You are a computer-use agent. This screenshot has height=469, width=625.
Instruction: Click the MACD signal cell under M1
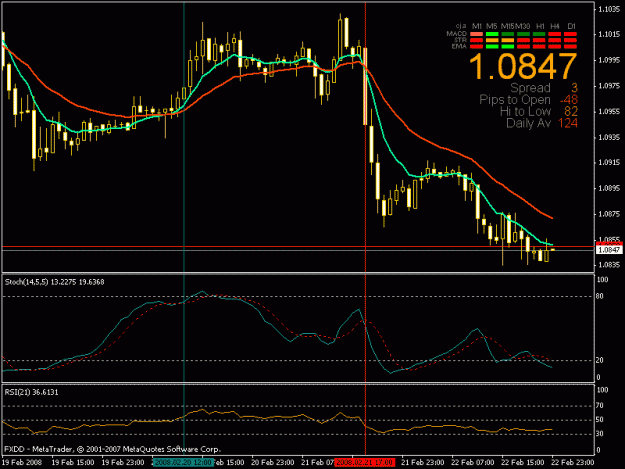pyautogui.click(x=476, y=34)
